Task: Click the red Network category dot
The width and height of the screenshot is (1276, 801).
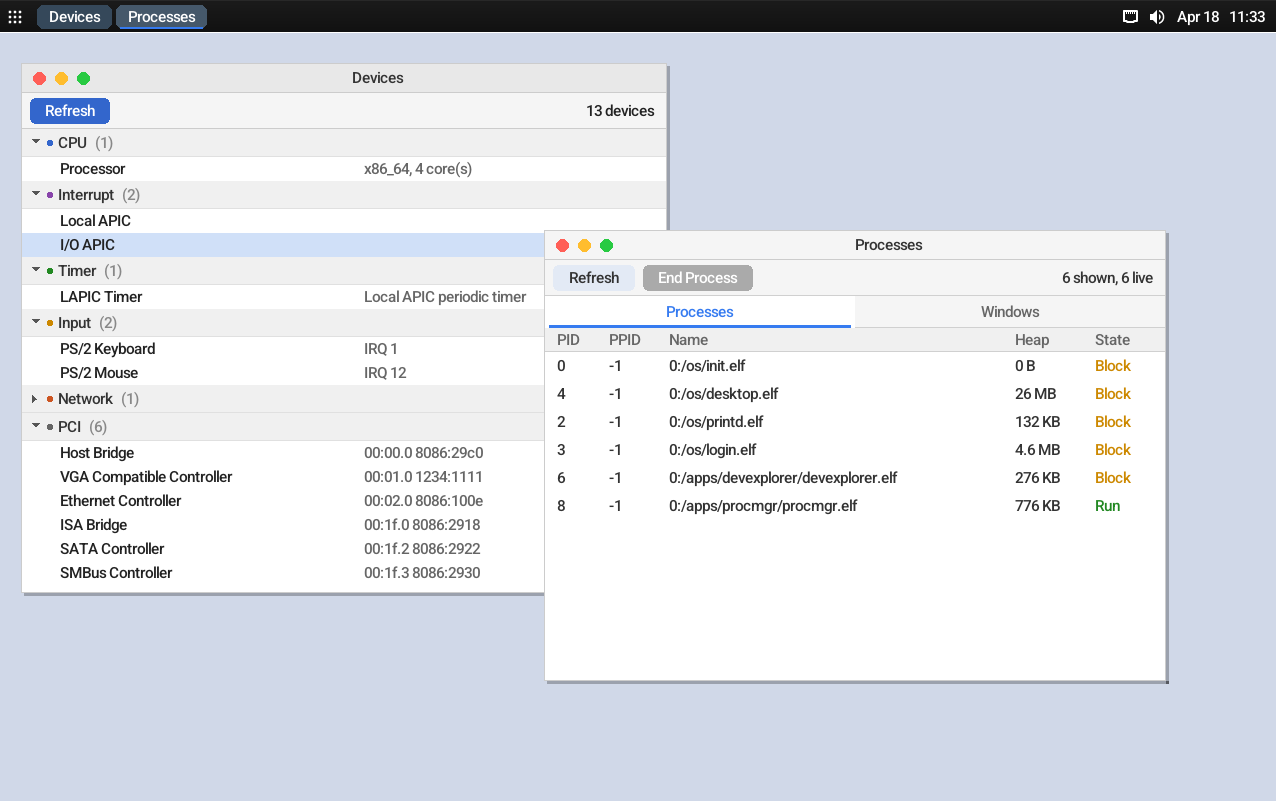Action: (x=50, y=399)
